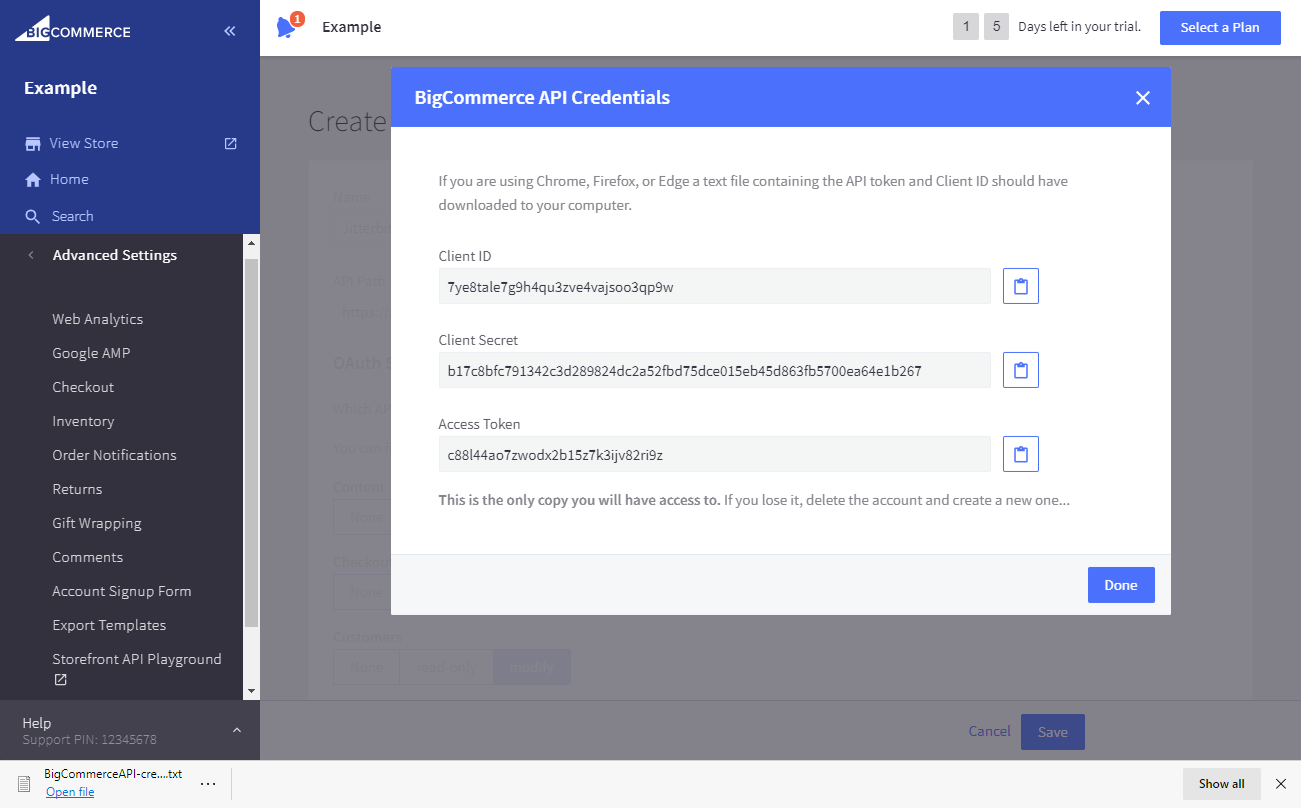This screenshot has height=808, width=1301.
Task: Click the external link icon beside View Store
Action: 231,143
